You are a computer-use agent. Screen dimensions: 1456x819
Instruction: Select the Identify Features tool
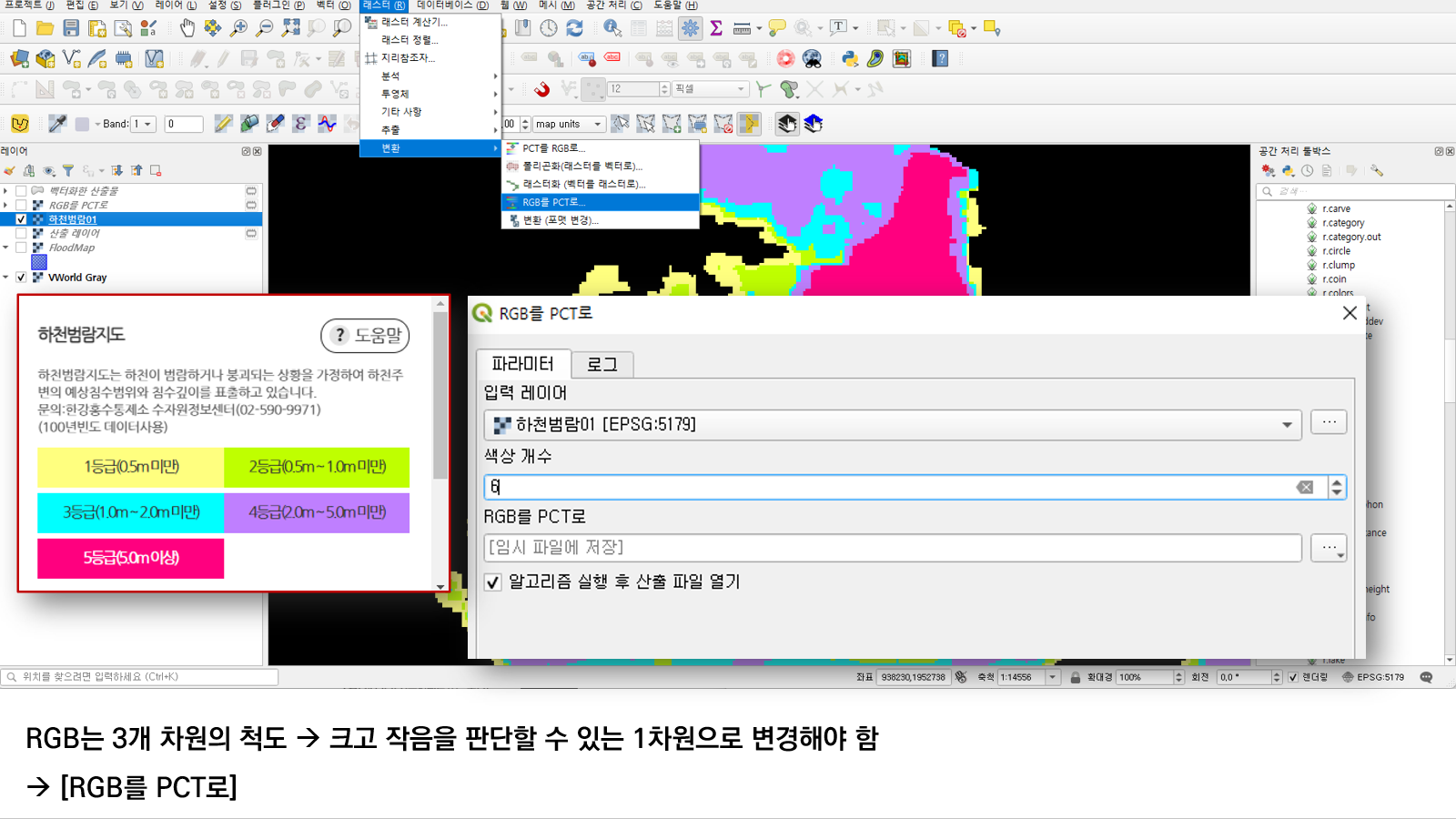(612, 28)
